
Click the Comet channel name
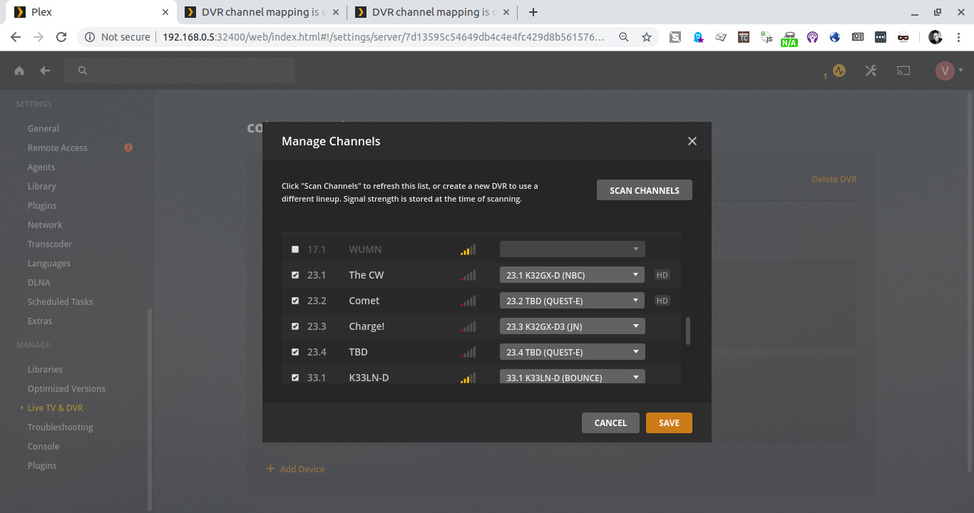pos(364,301)
